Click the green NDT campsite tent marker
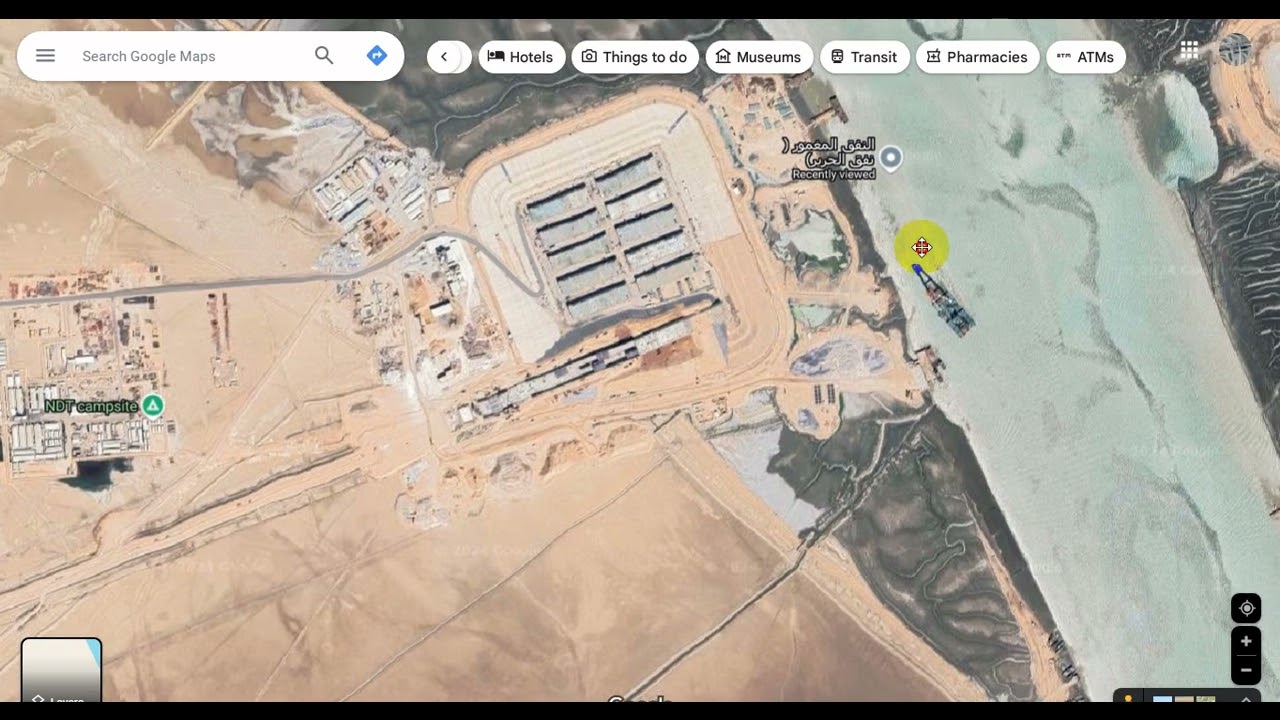The height and width of the screenshot is (720, 1280). (x=153, y=405)
